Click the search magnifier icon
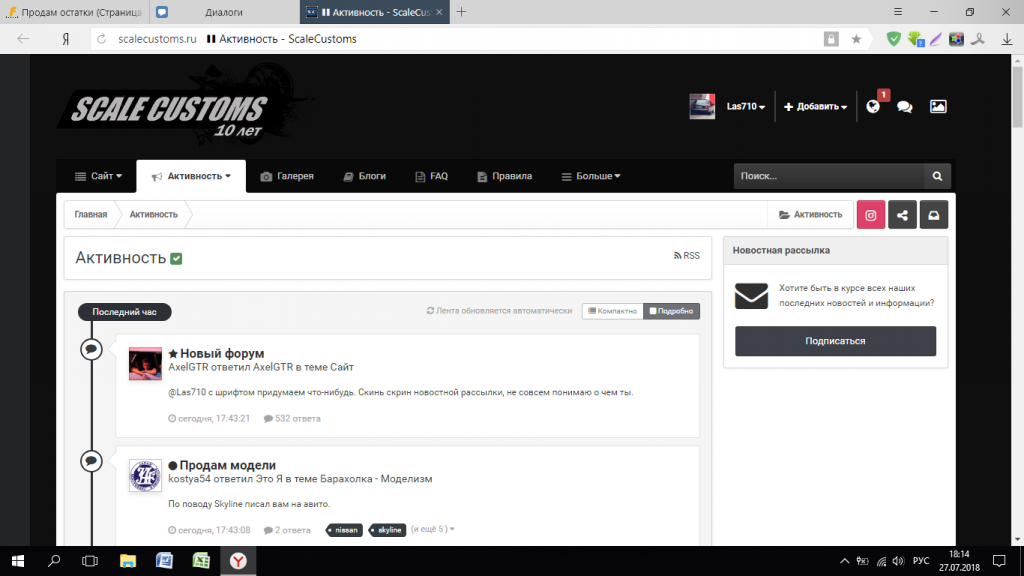This screenshot has width=1024, height=576. click(937, 176)
